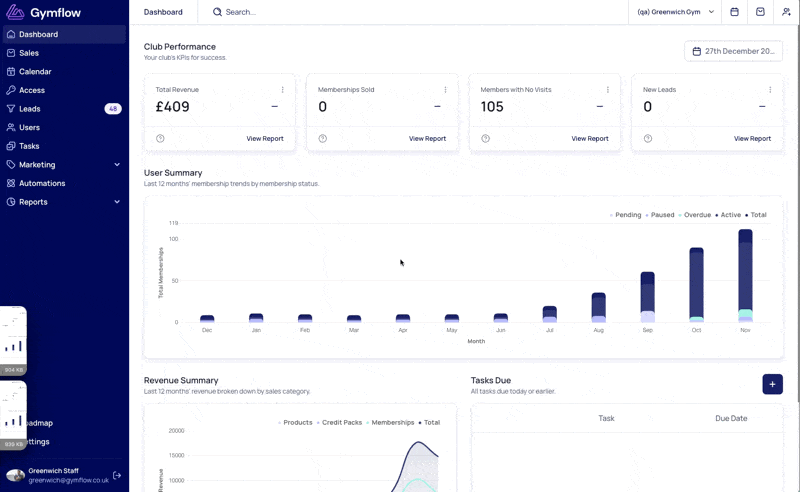Viewport: 800px width, 492px height.
Task: Open Total Revenue card options menu
Action: pos(283,90)
